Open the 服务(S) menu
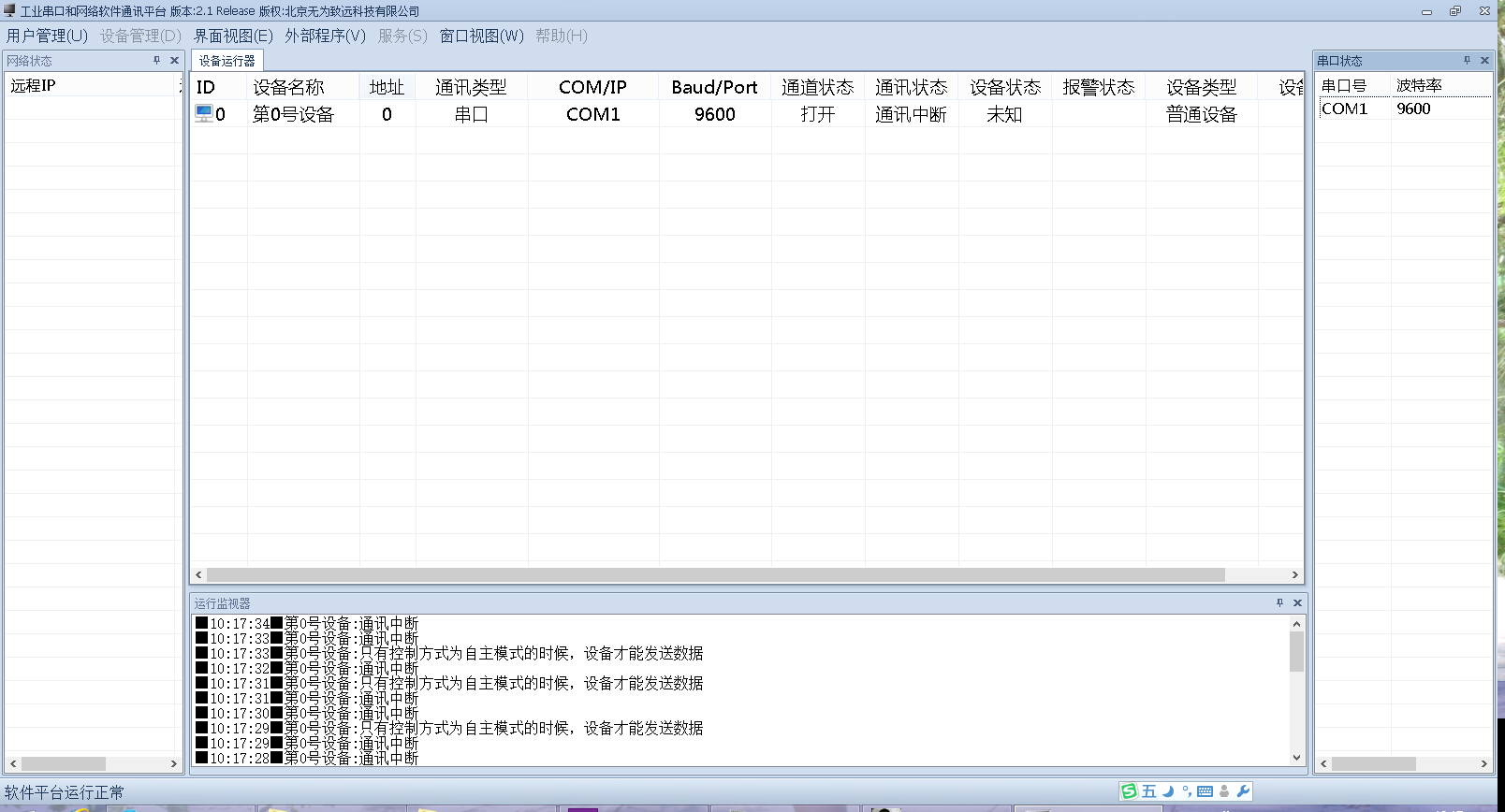The width and height of the screenshot is (1505, 812). tap(402, 36)
